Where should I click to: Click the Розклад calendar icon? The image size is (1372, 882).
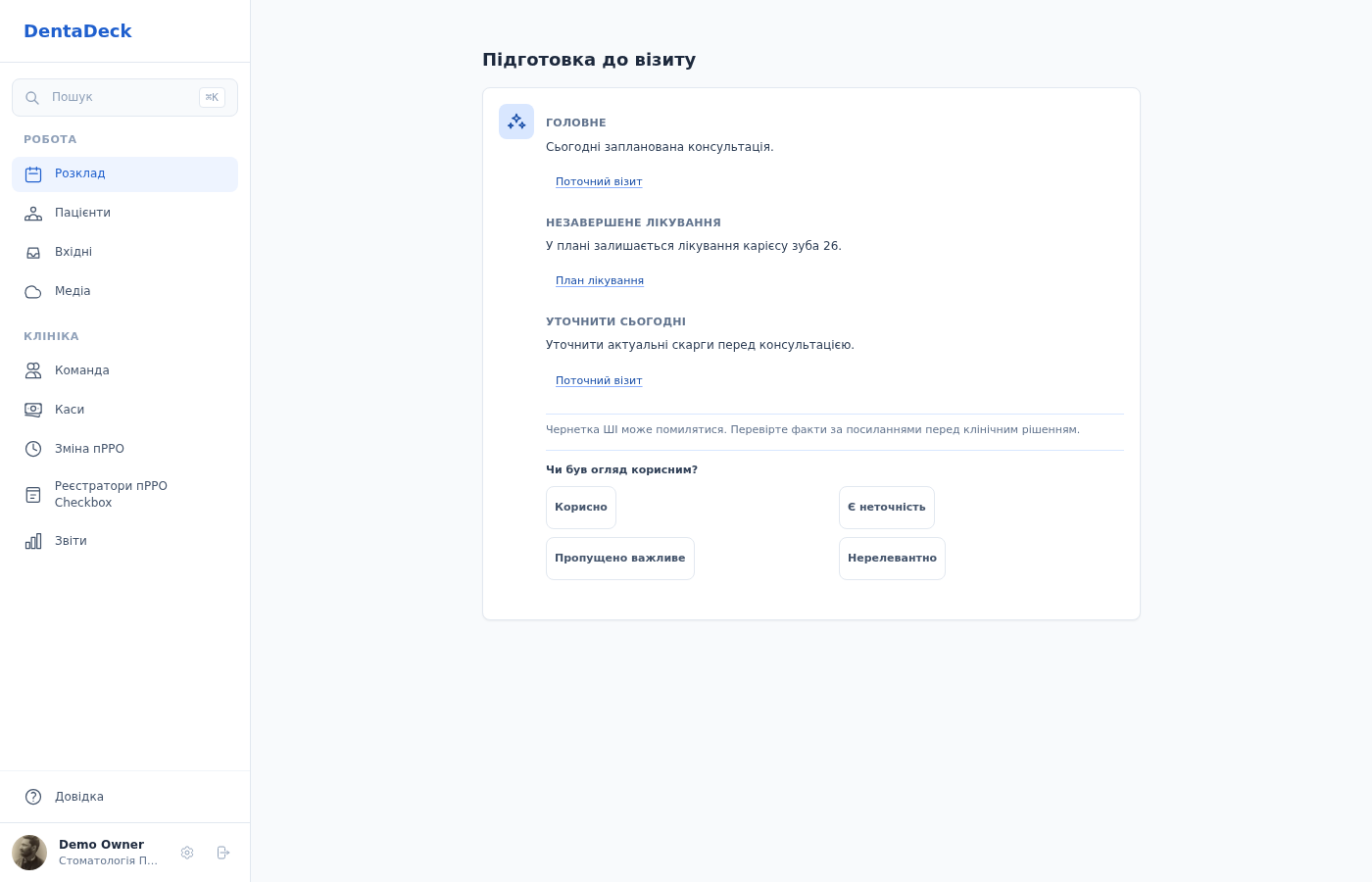pos(33,174)
